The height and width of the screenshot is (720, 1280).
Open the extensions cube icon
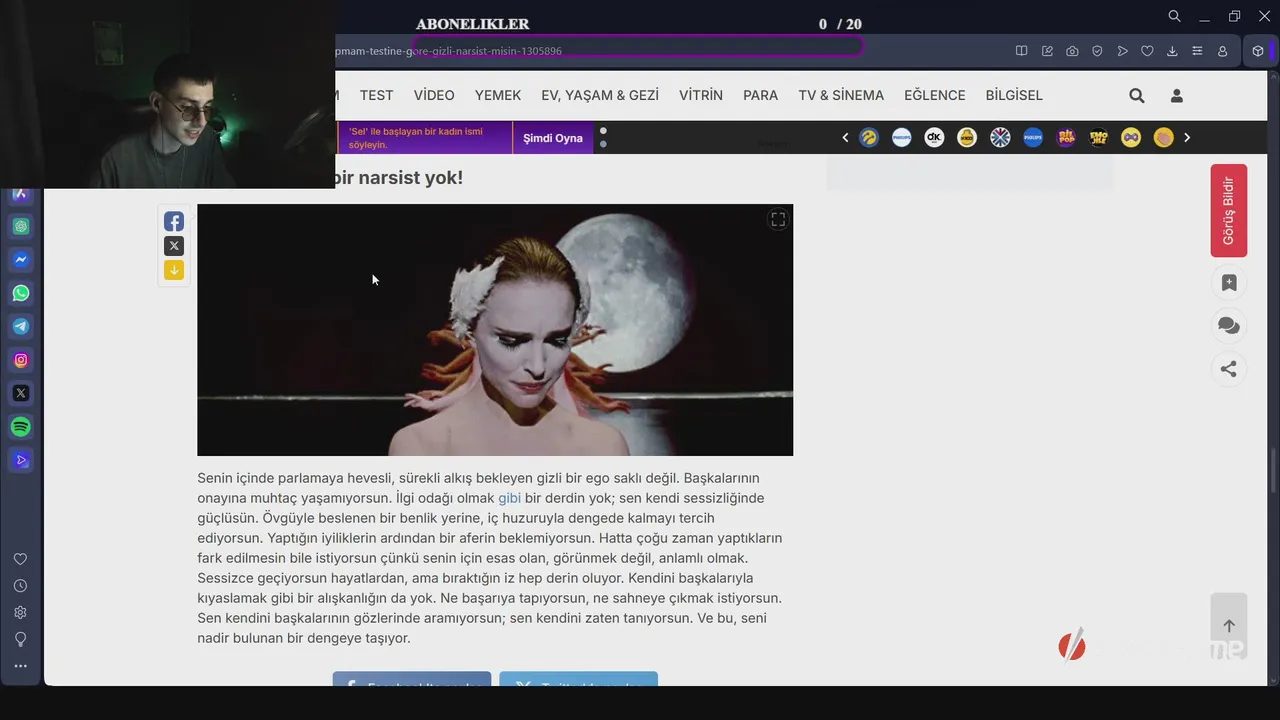point(1258,51)
